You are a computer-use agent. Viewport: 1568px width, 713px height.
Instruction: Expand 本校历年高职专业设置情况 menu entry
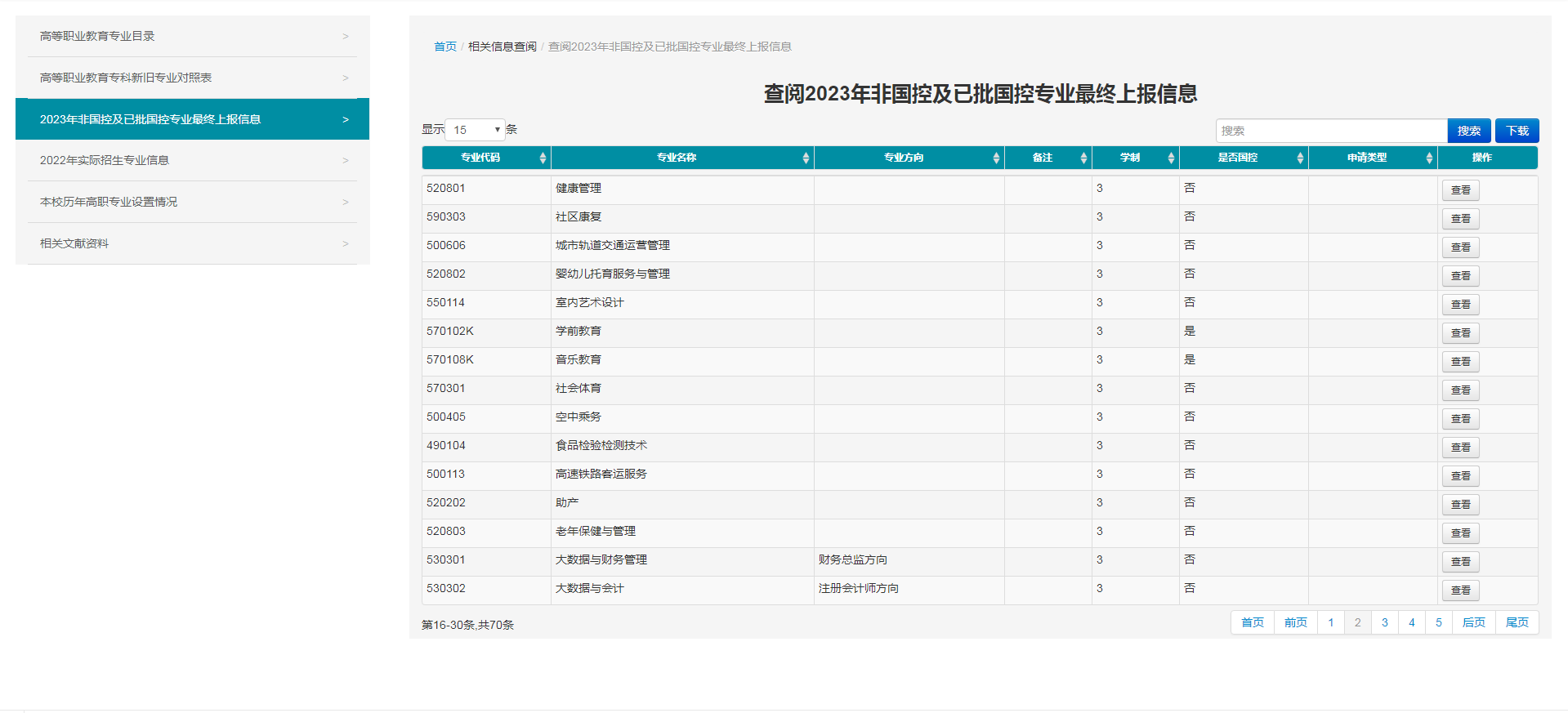click(193, 202)
